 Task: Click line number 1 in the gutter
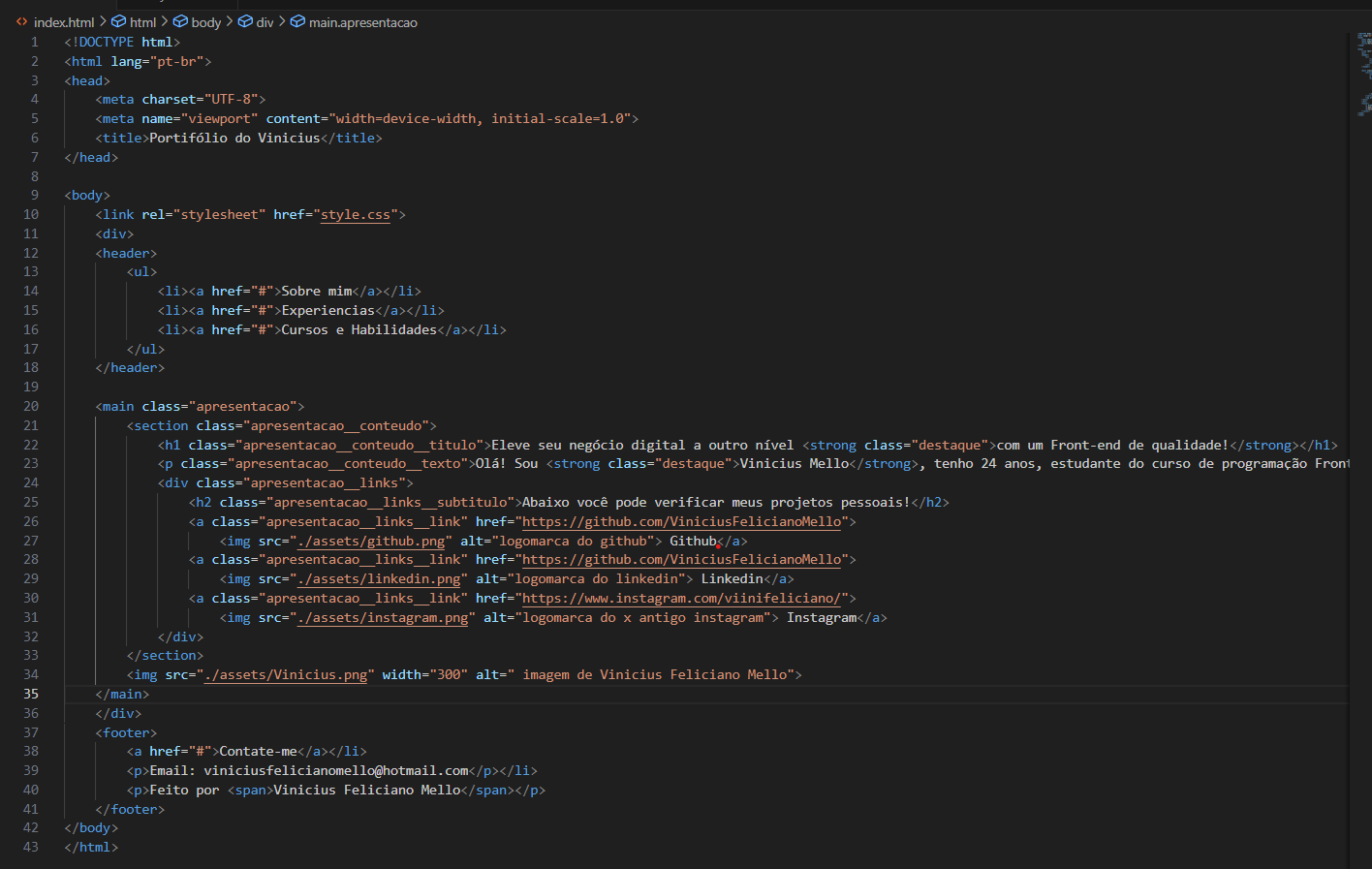[35, 43]
